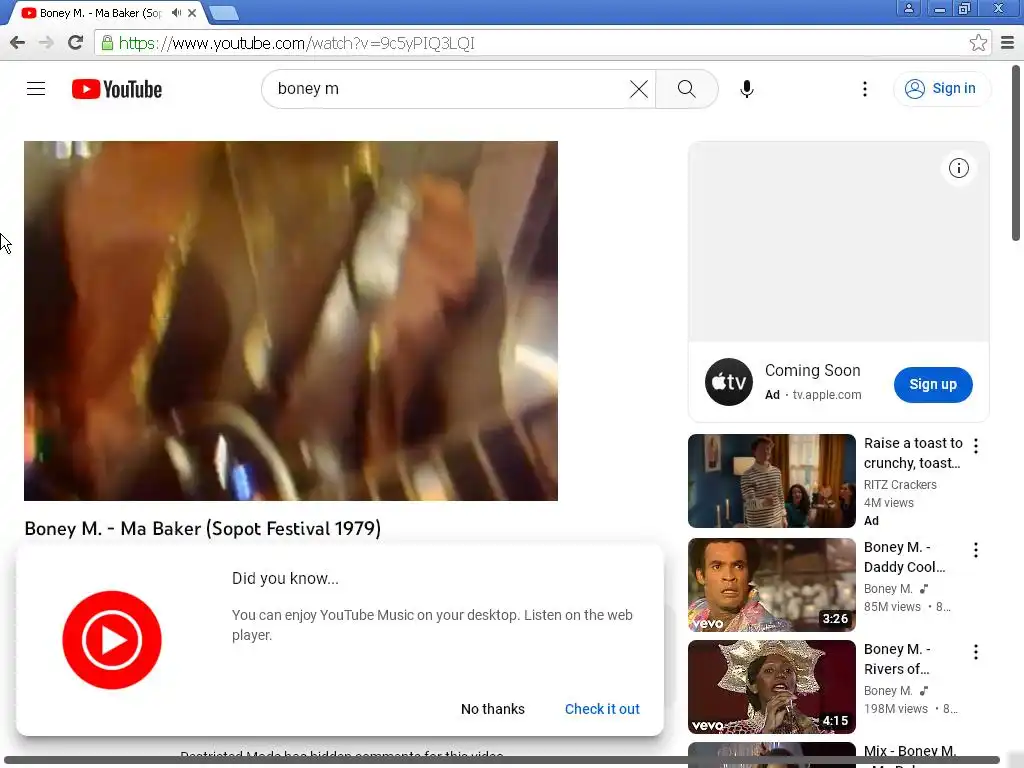Bookmark page with star icon

[978, 43]
